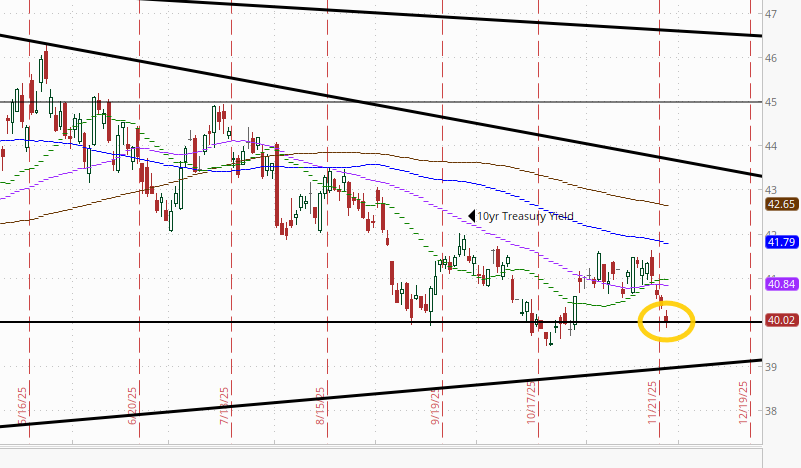Select the 7/18/25 expiration date marker
The height and width of the screenshot is (468, 801).
click(225, 405)
